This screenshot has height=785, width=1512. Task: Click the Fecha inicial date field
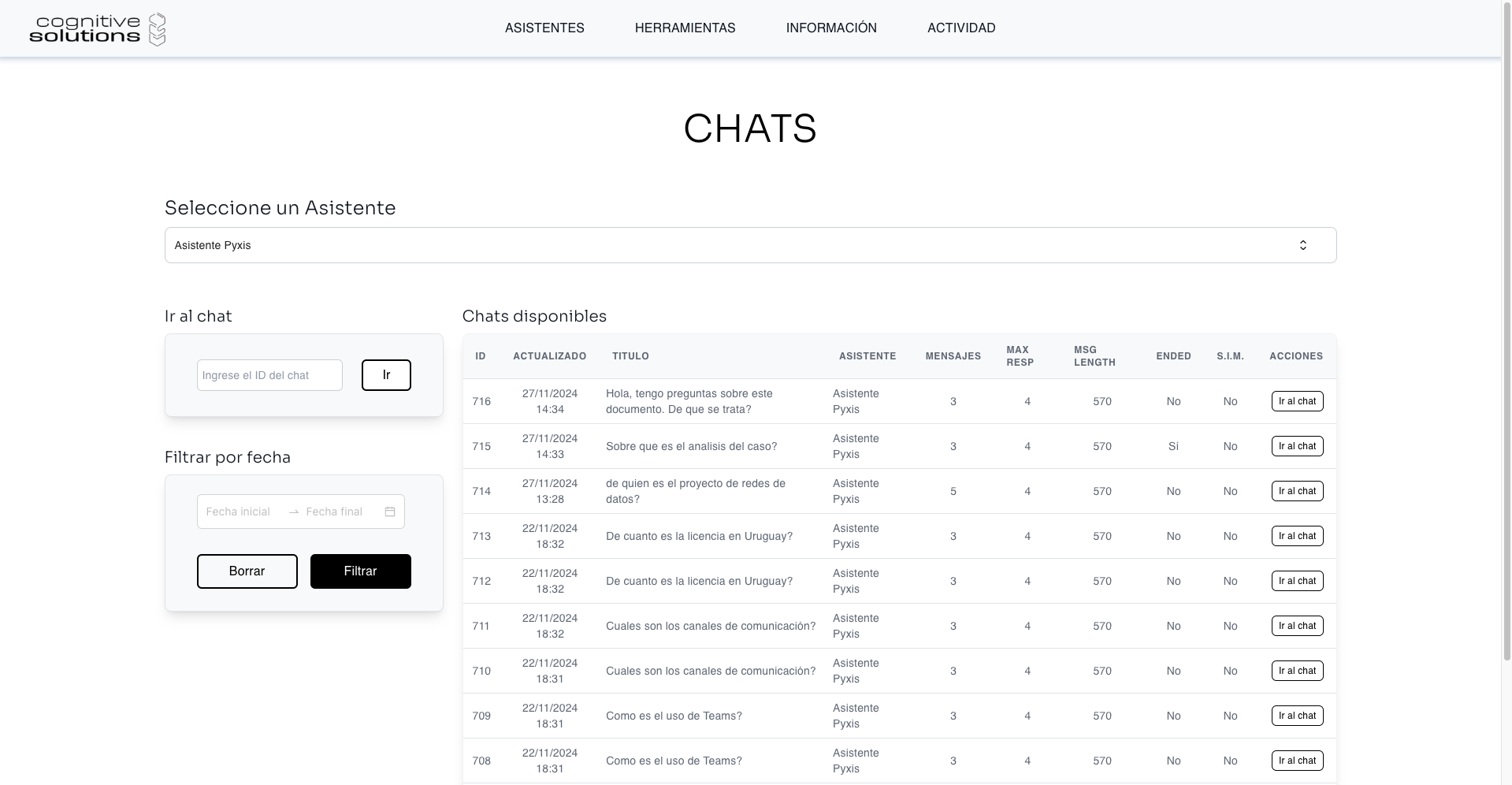click(239, 512)
